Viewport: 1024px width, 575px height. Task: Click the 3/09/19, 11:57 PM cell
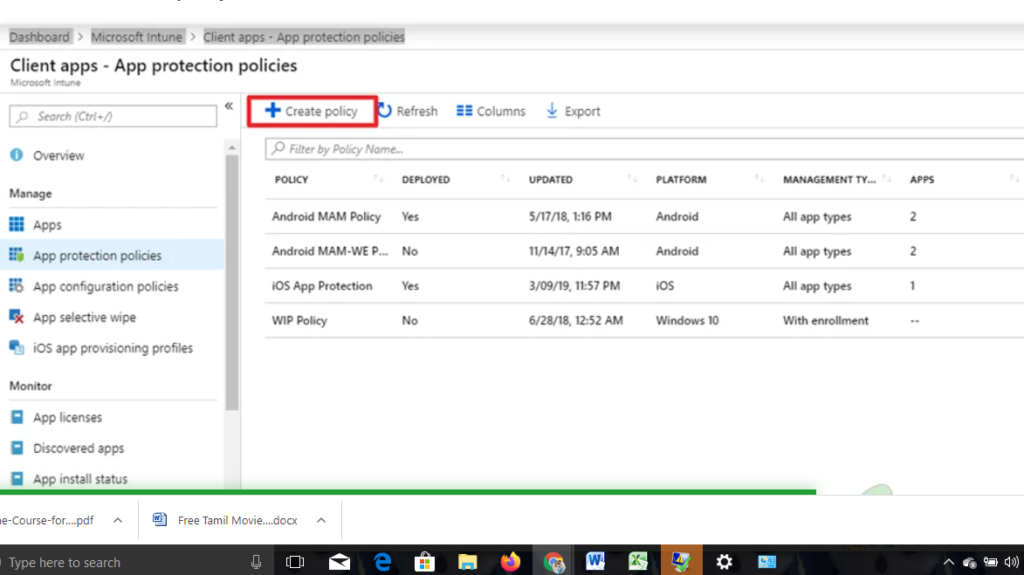574,286
